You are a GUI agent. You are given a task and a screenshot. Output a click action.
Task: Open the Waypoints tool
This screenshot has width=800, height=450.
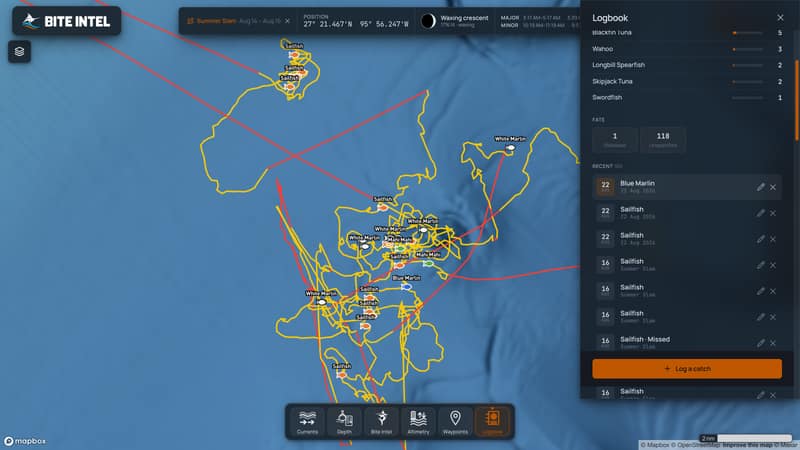pyautogui.click(x=455, y=422)
